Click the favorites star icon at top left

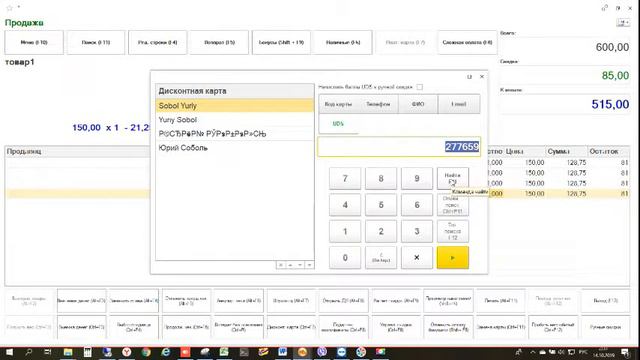[9, 7]
